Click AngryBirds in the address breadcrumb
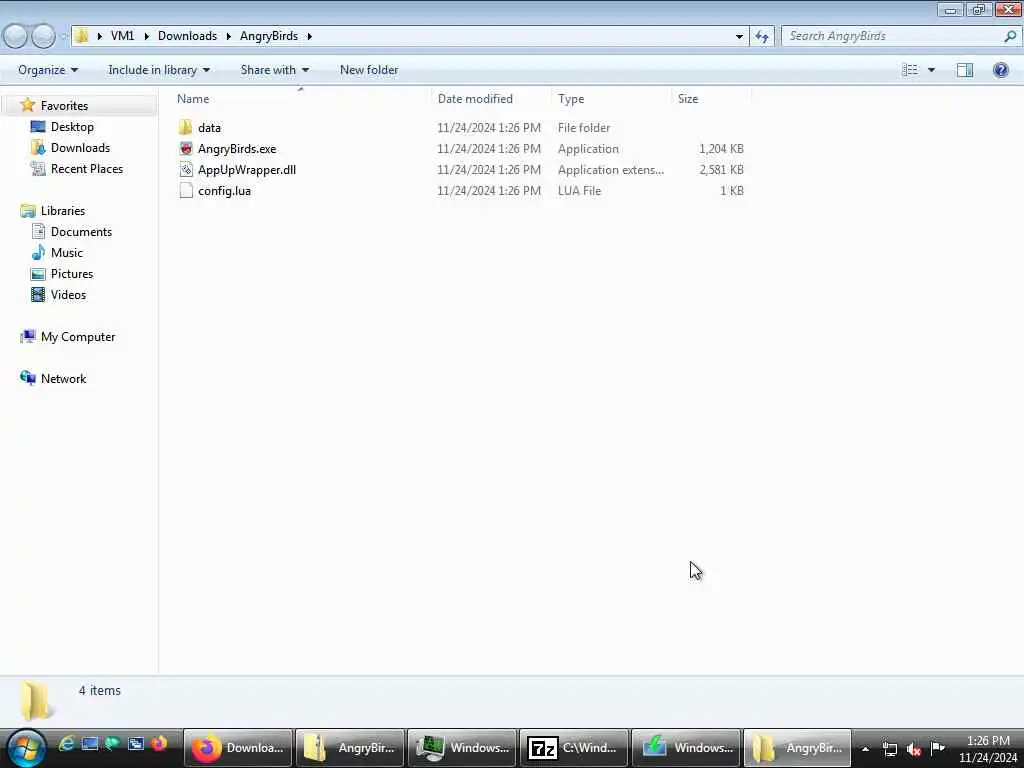This screenshot has width=1024, height=768. coord(268,36)
